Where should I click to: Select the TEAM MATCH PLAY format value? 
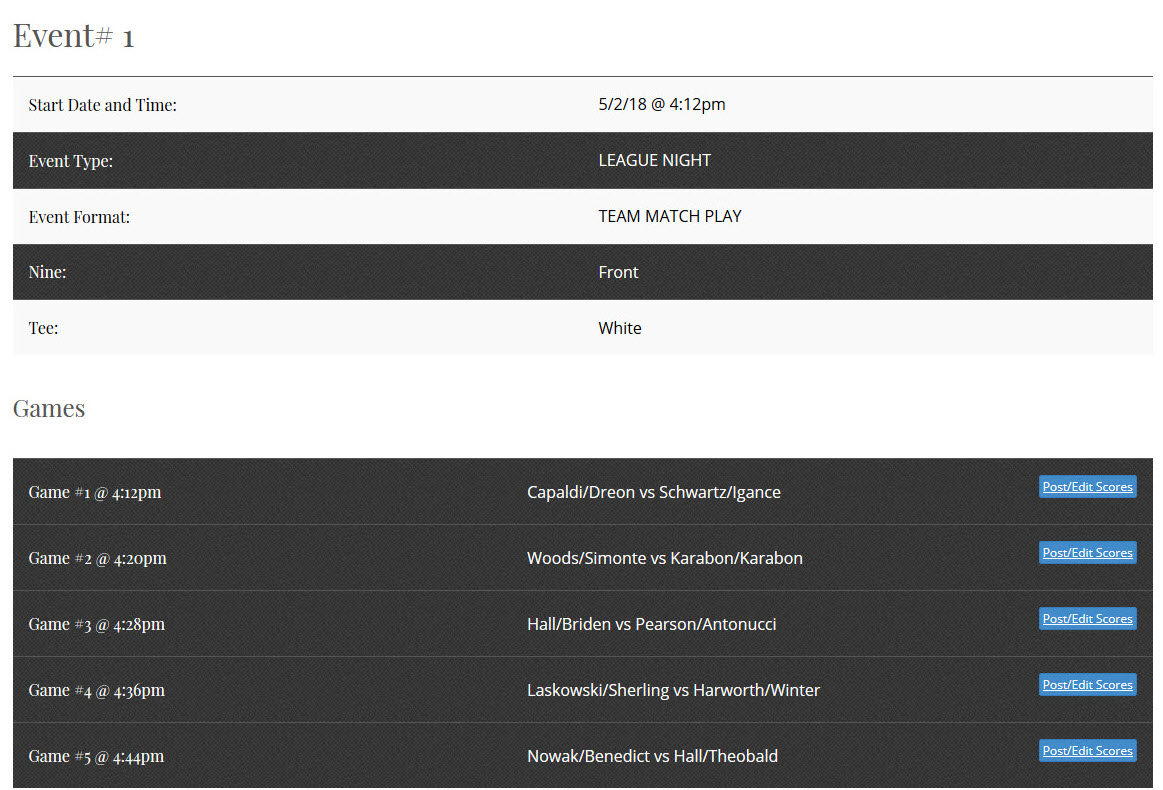[669, 216]
